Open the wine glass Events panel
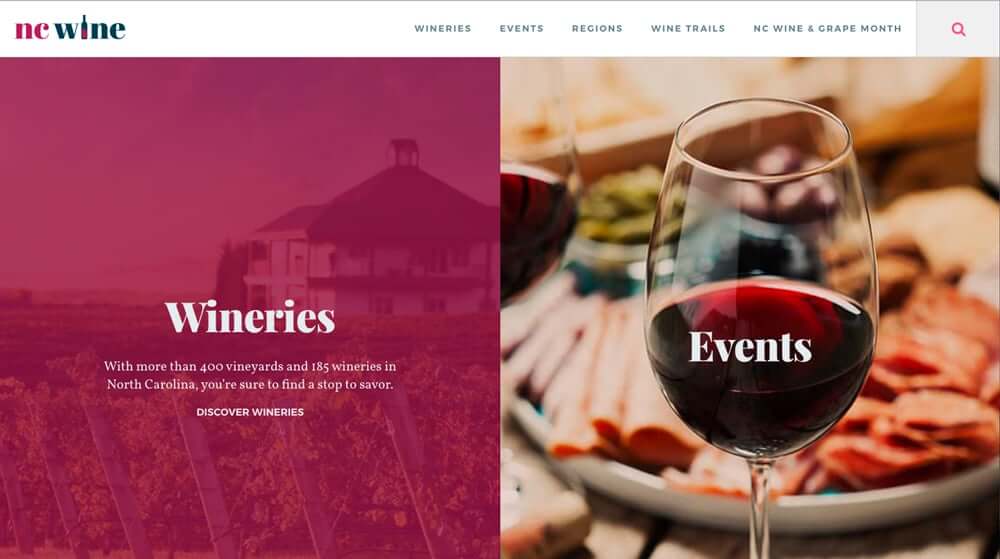This screenshot has height=559, width=1000. point(750,308)
